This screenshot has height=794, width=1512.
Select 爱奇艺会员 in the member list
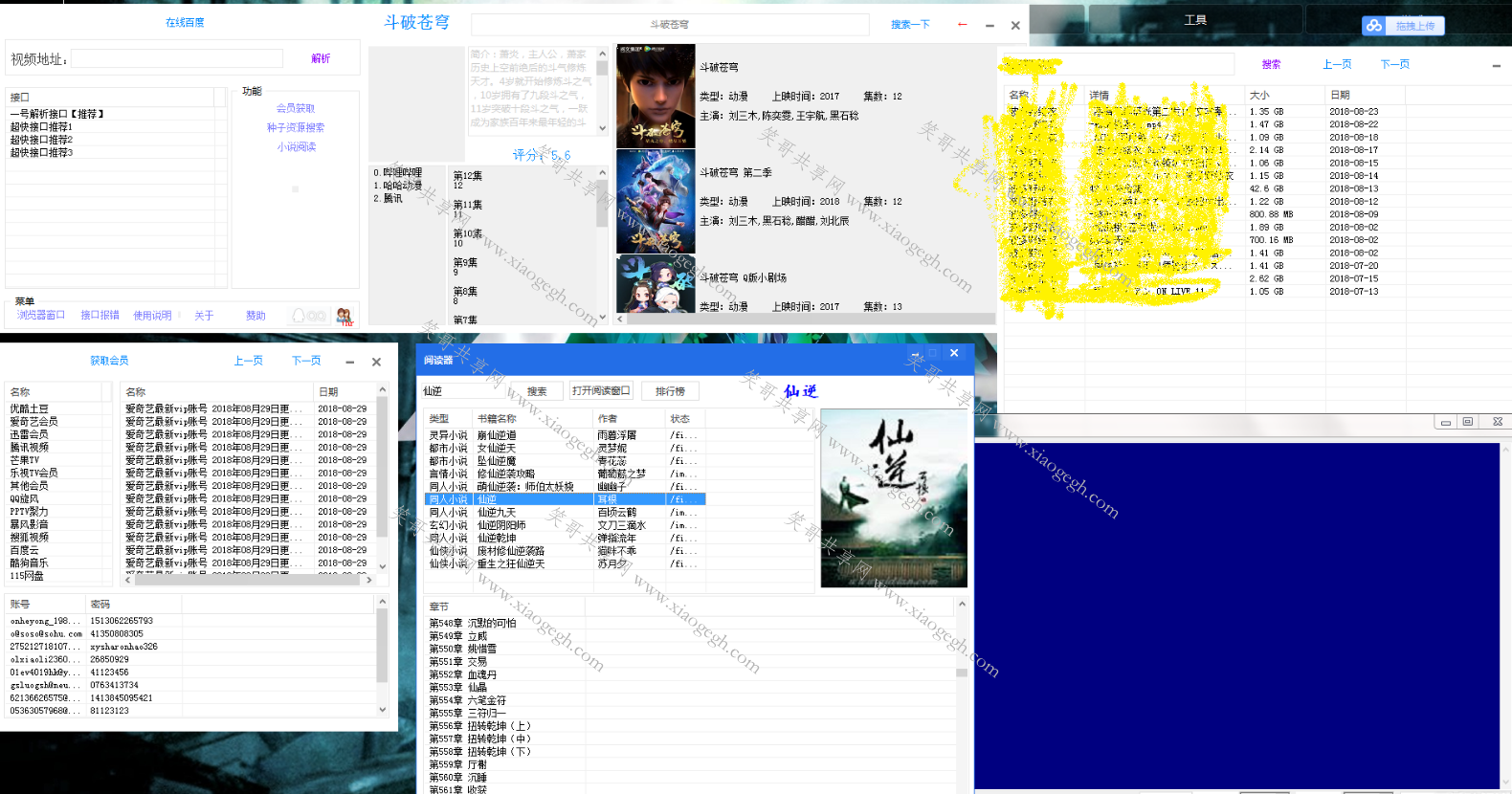pos(34,421)
